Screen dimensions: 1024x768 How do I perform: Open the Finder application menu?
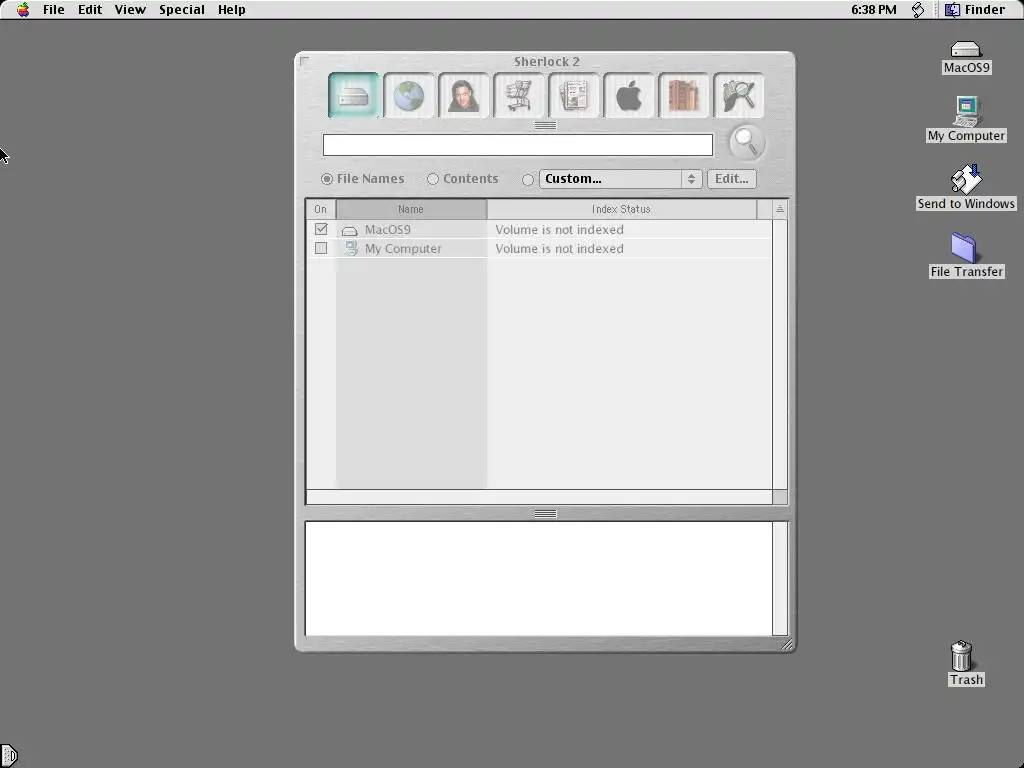tap(975, 10)
